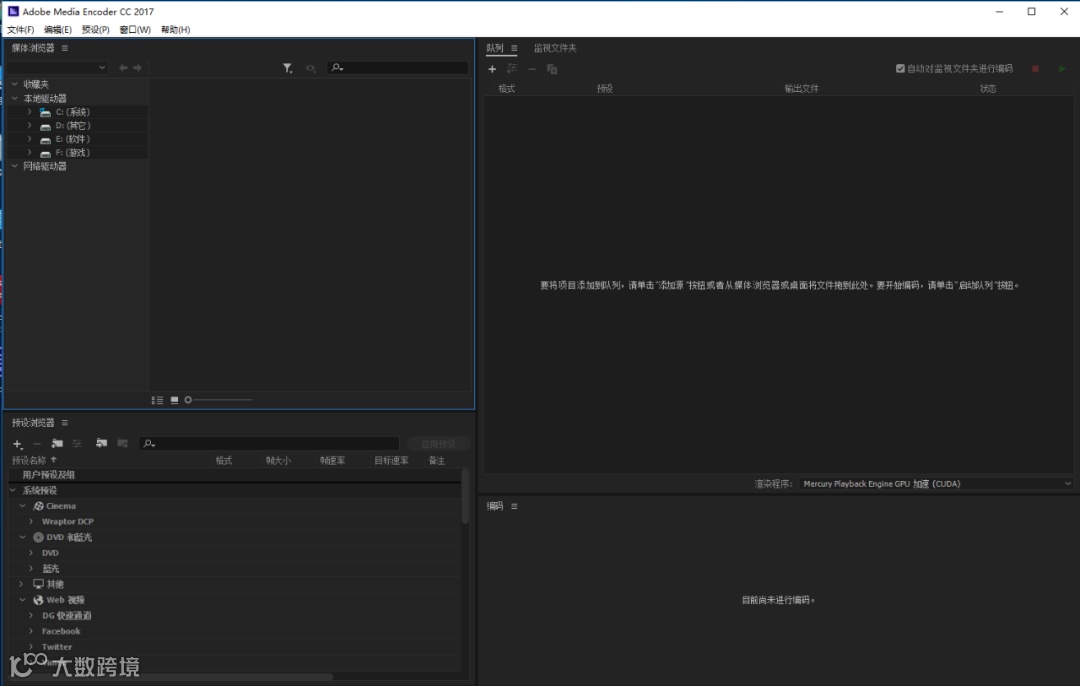Click the 应用预设 apply preset button
Viewport: 1080px width, 686px height.
click(x=438, y=444)
